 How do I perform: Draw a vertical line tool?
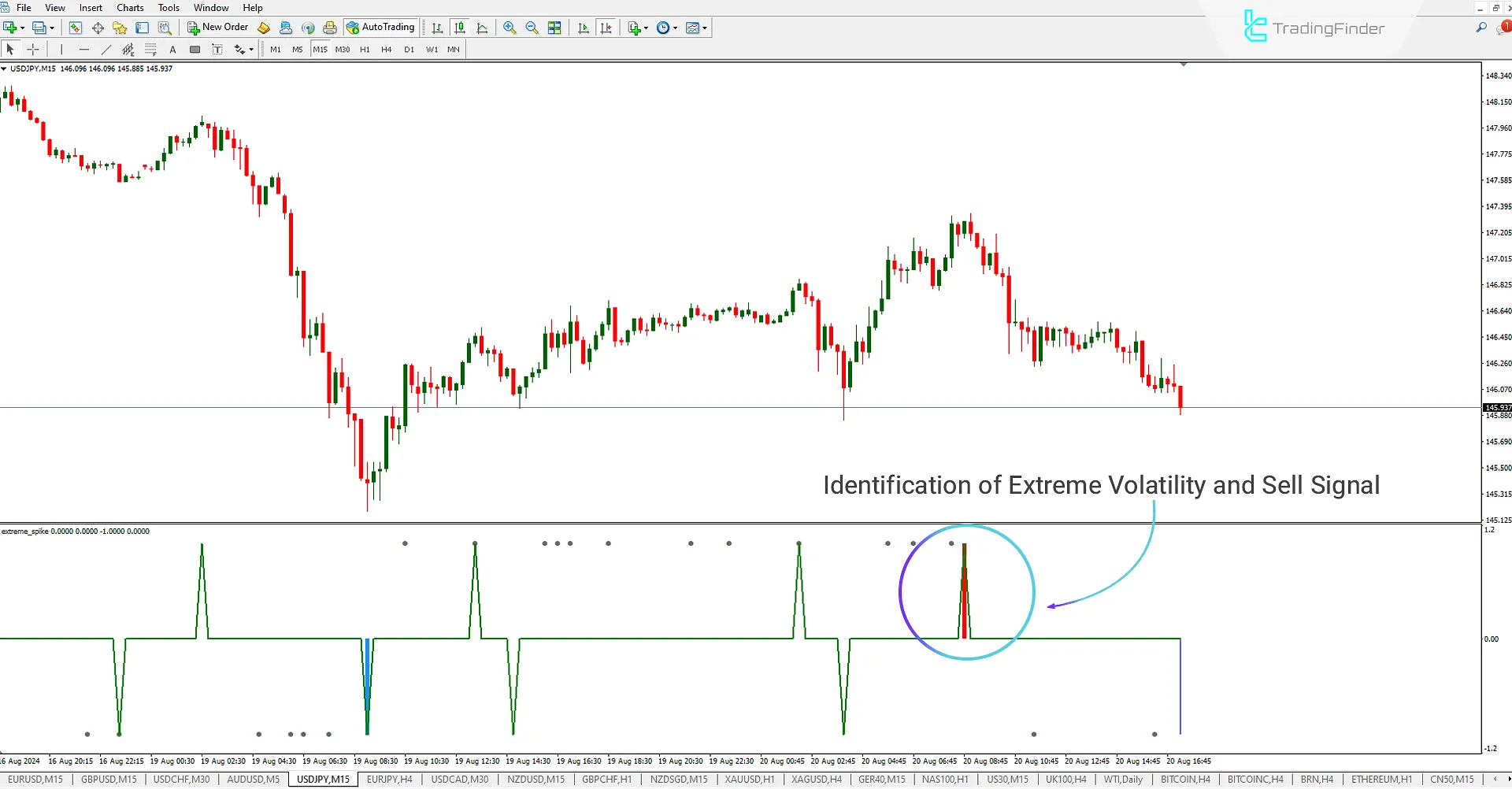click(x=61, y=50)
